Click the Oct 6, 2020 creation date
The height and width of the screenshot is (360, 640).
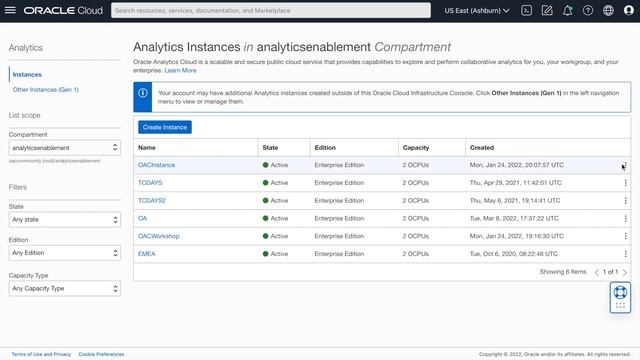[x=513, y=254]
